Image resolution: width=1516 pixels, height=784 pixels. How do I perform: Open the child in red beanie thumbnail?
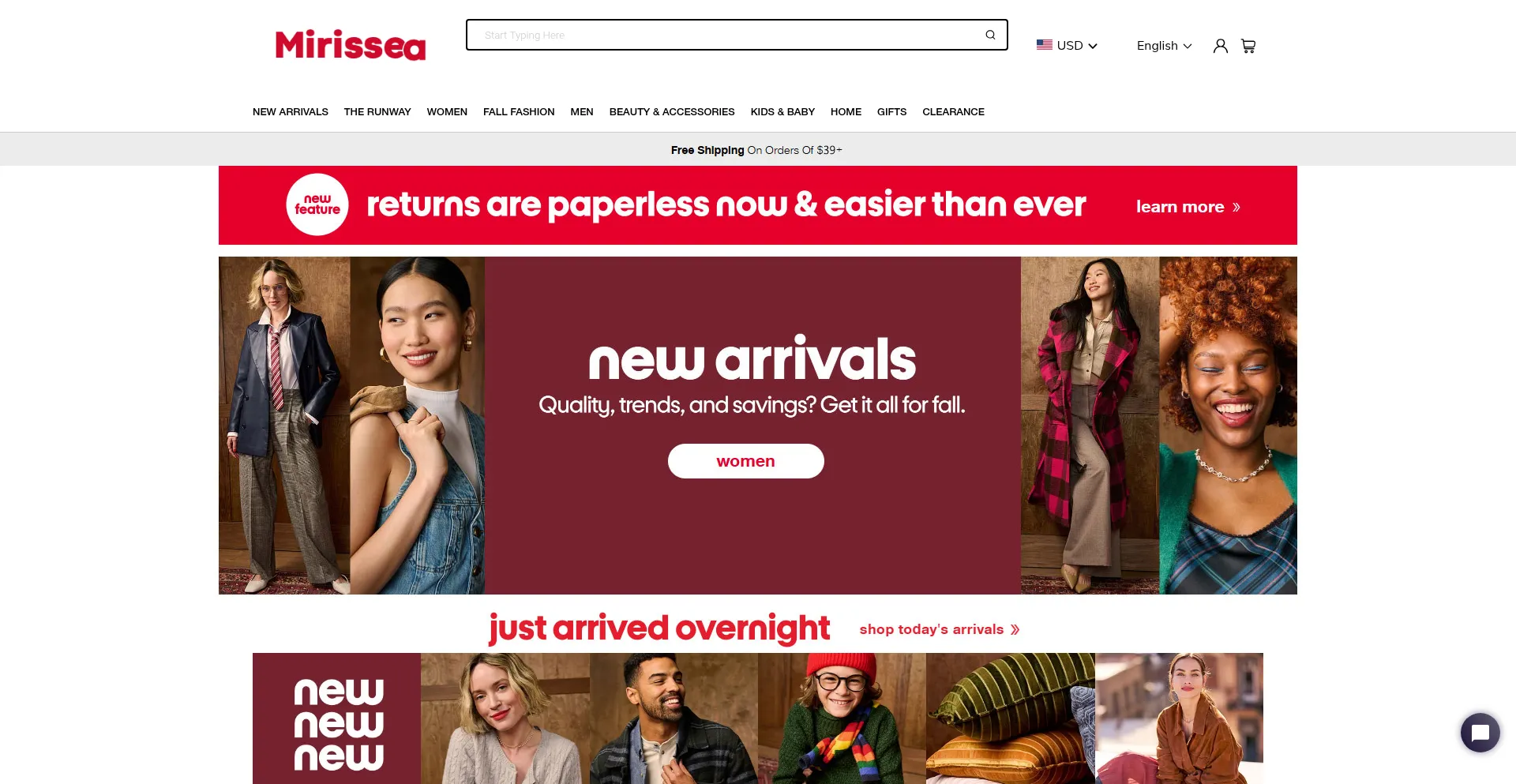(842, 718)
